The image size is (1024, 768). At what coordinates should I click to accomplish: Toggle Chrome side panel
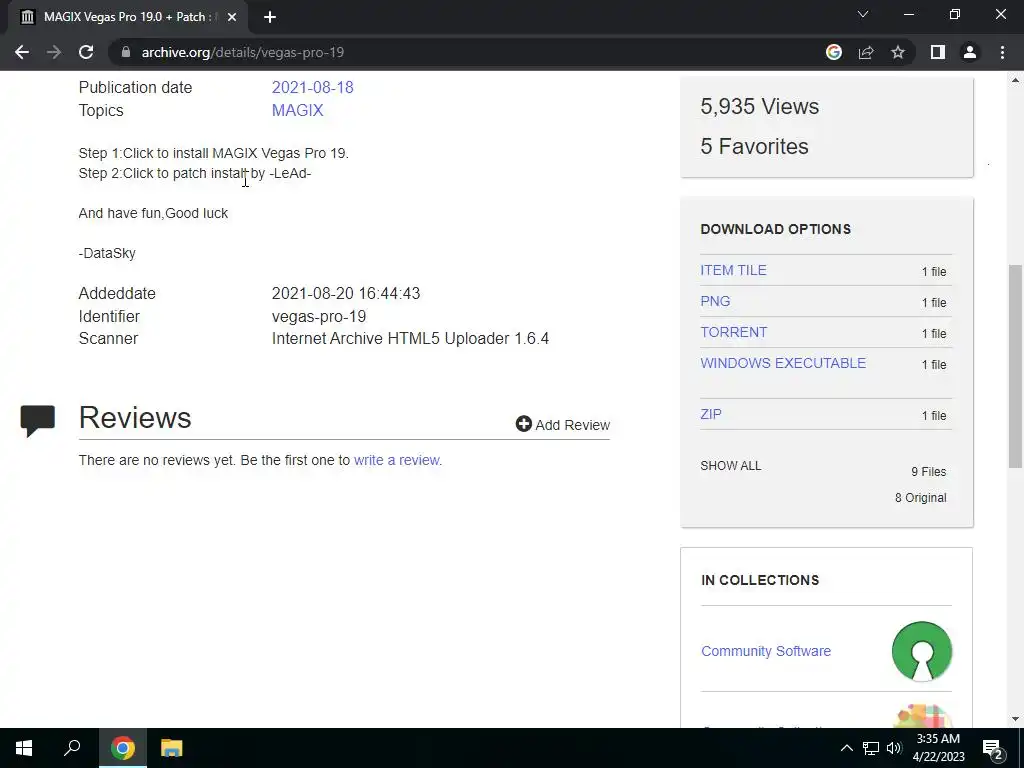point(938,52)
